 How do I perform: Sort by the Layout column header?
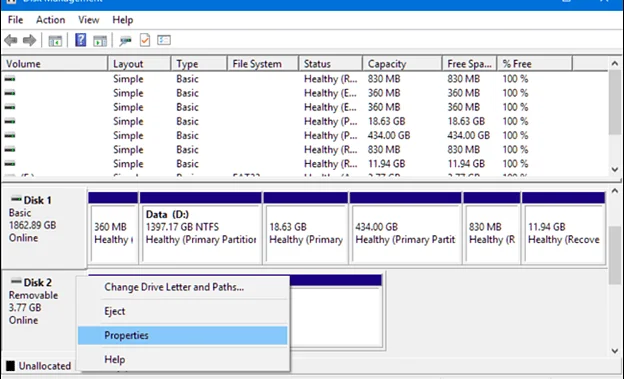click(139, 64)
